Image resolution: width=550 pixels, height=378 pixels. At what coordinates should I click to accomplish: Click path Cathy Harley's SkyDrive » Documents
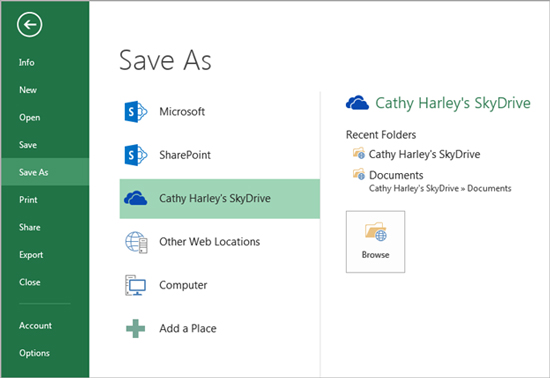[440, 188]
